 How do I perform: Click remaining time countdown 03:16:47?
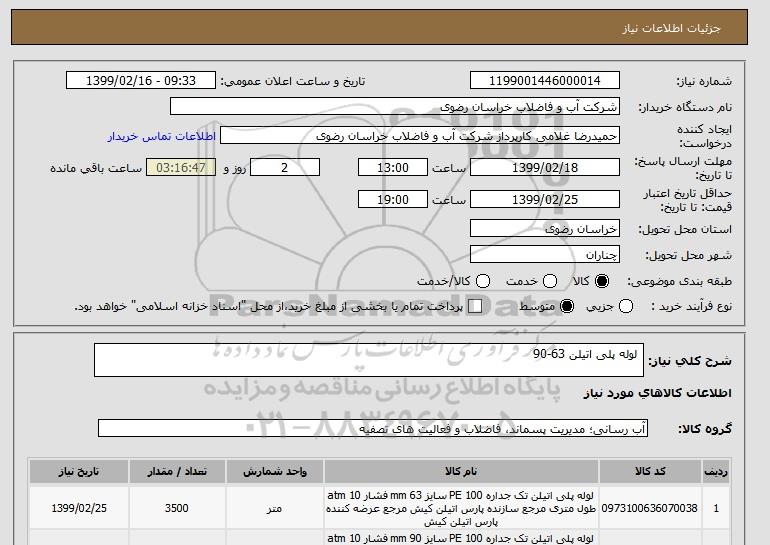pyautogui.click(x=181, y=167)
